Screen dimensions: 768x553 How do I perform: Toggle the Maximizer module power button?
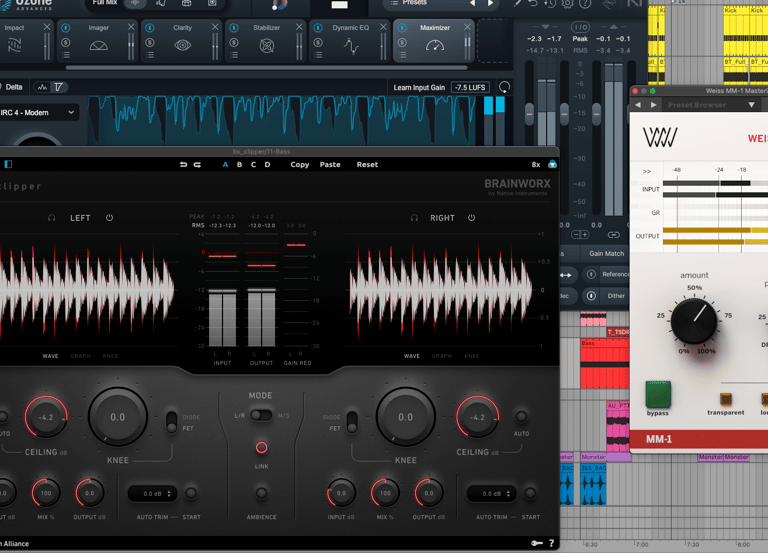tap(403, 28)
